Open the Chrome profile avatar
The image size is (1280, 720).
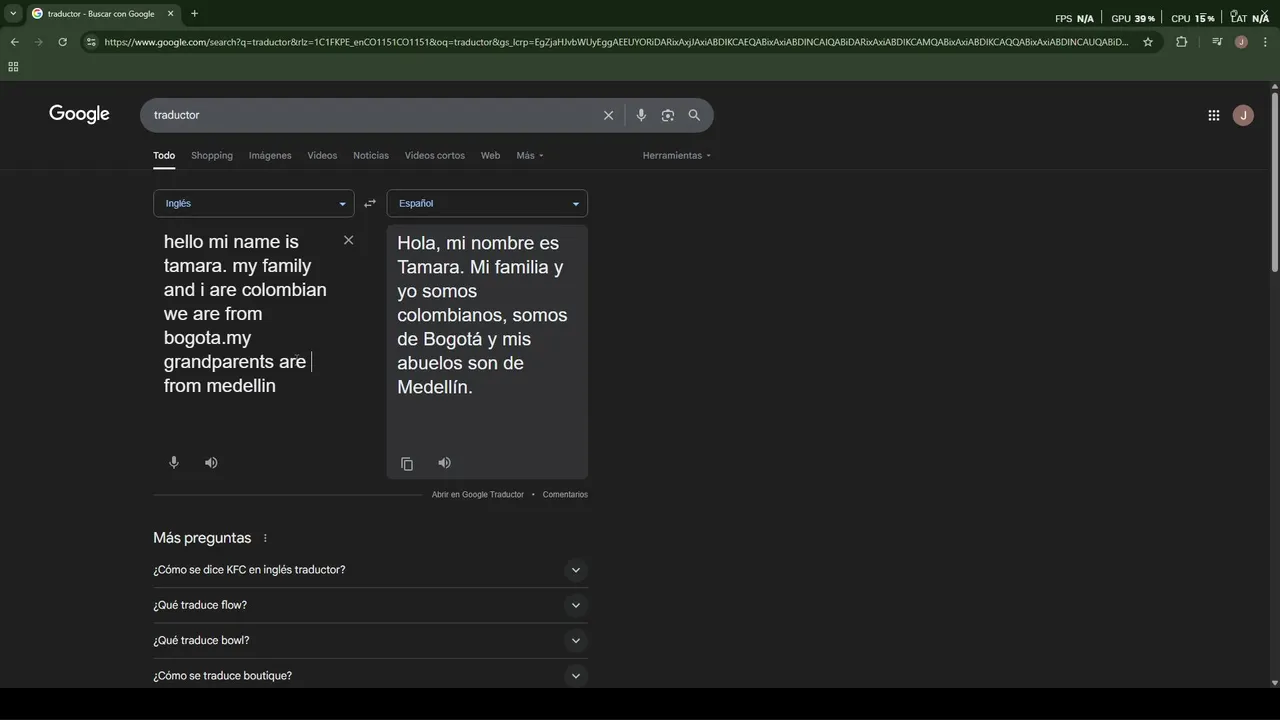[1241, 42]
